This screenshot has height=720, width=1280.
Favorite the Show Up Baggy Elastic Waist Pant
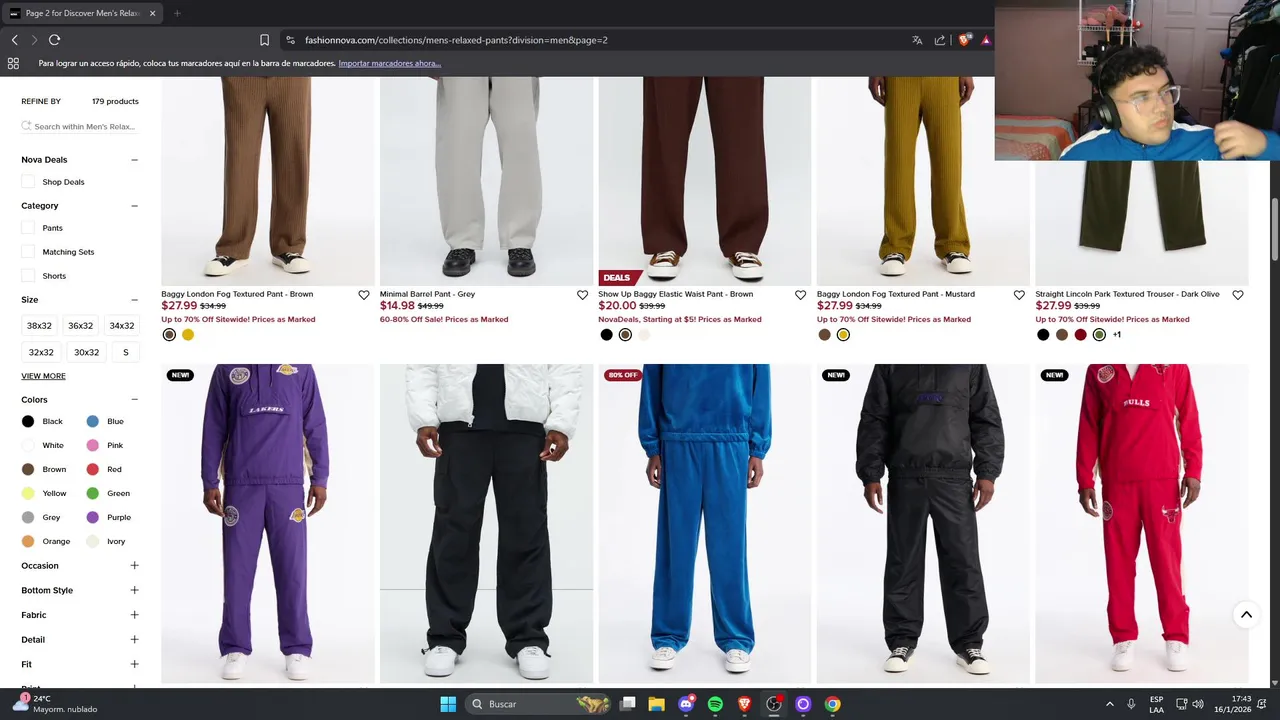pos(800,295)
